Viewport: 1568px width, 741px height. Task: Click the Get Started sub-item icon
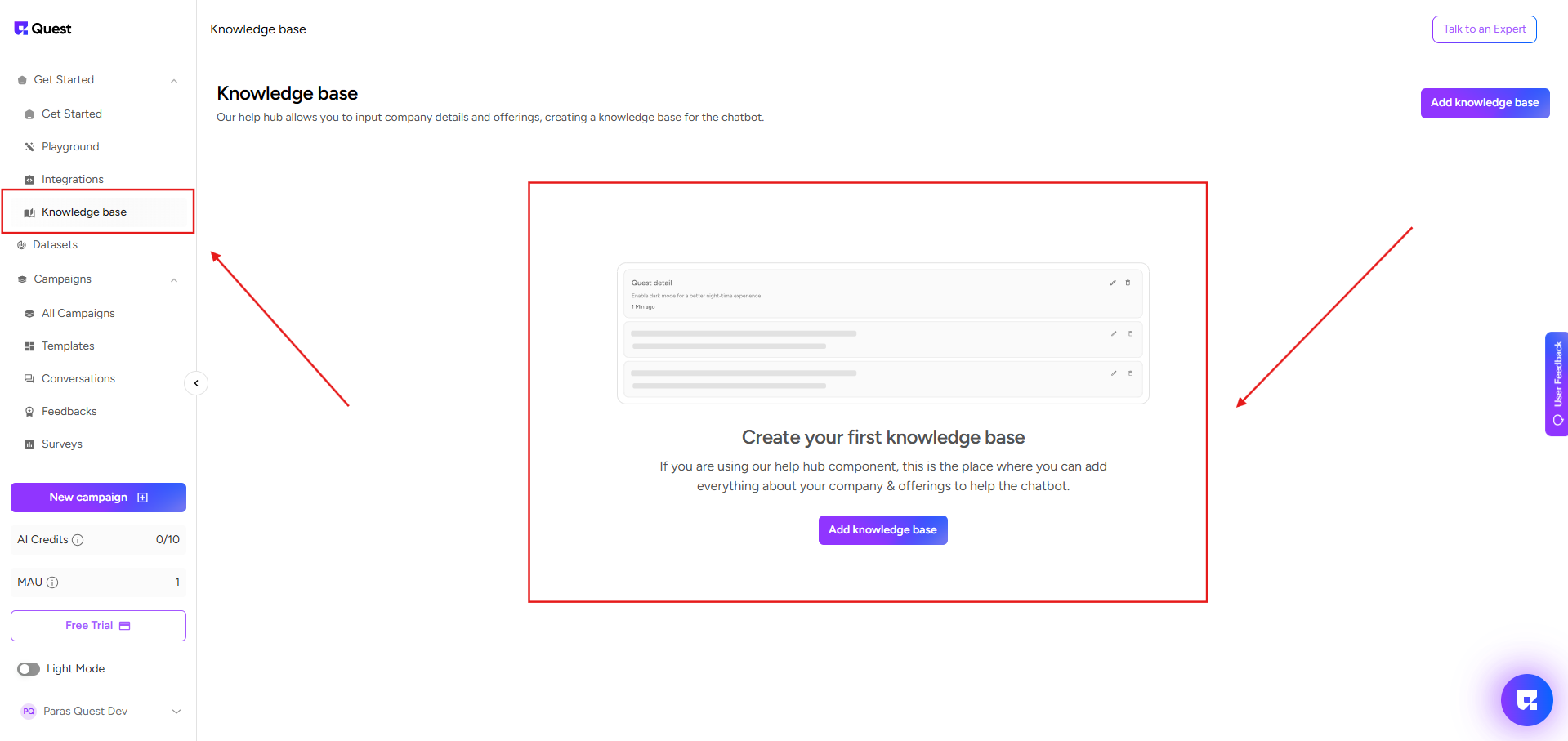tap(29, 114)
